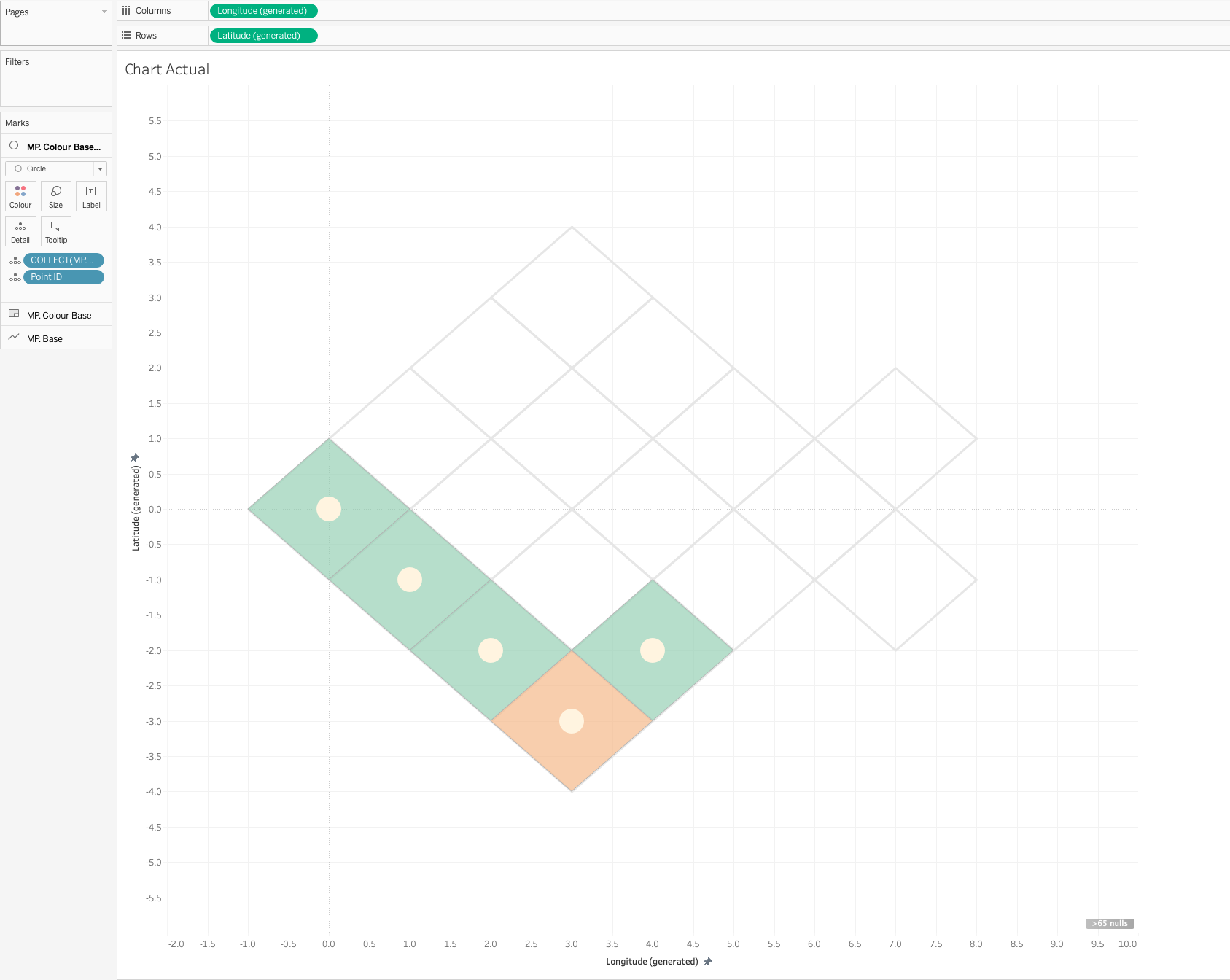Click pin icon next to Latitude axis title
The height and width of the screenshot is (980, 1230).
[135, 458]
